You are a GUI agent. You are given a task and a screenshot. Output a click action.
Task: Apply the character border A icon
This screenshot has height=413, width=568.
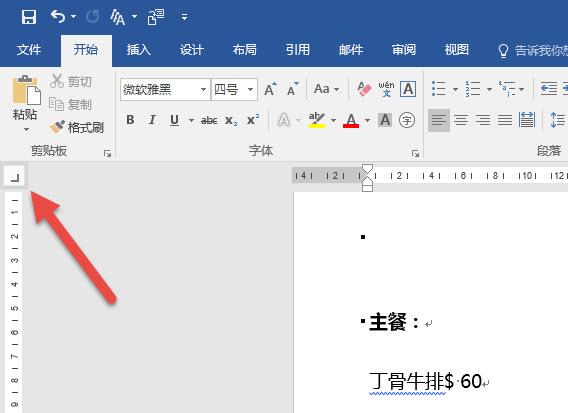[x=408, y=89]
